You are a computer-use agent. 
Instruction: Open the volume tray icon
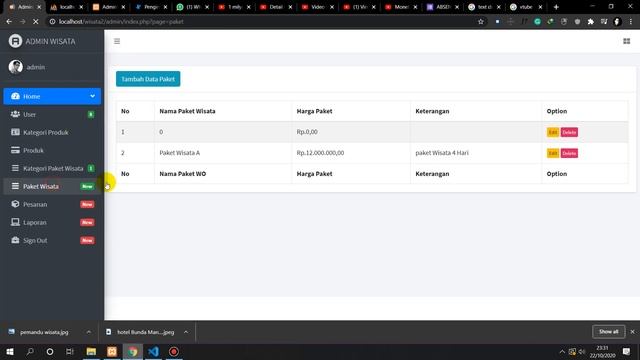coord(582,351)
